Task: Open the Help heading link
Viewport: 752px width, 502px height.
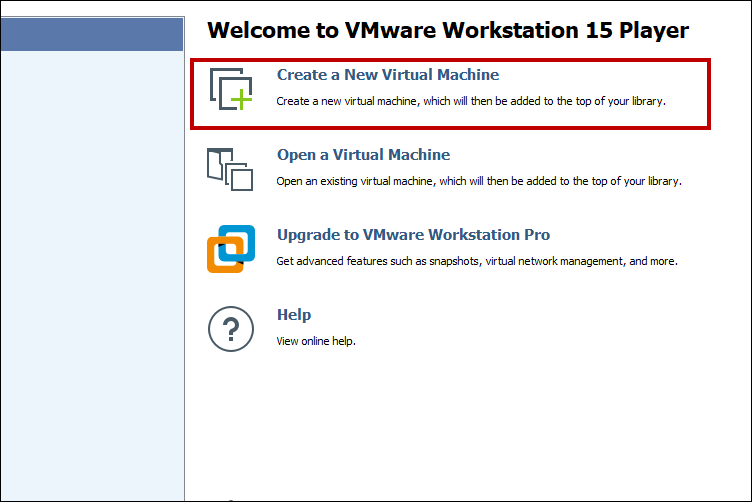Action: (x=294, y=315)
